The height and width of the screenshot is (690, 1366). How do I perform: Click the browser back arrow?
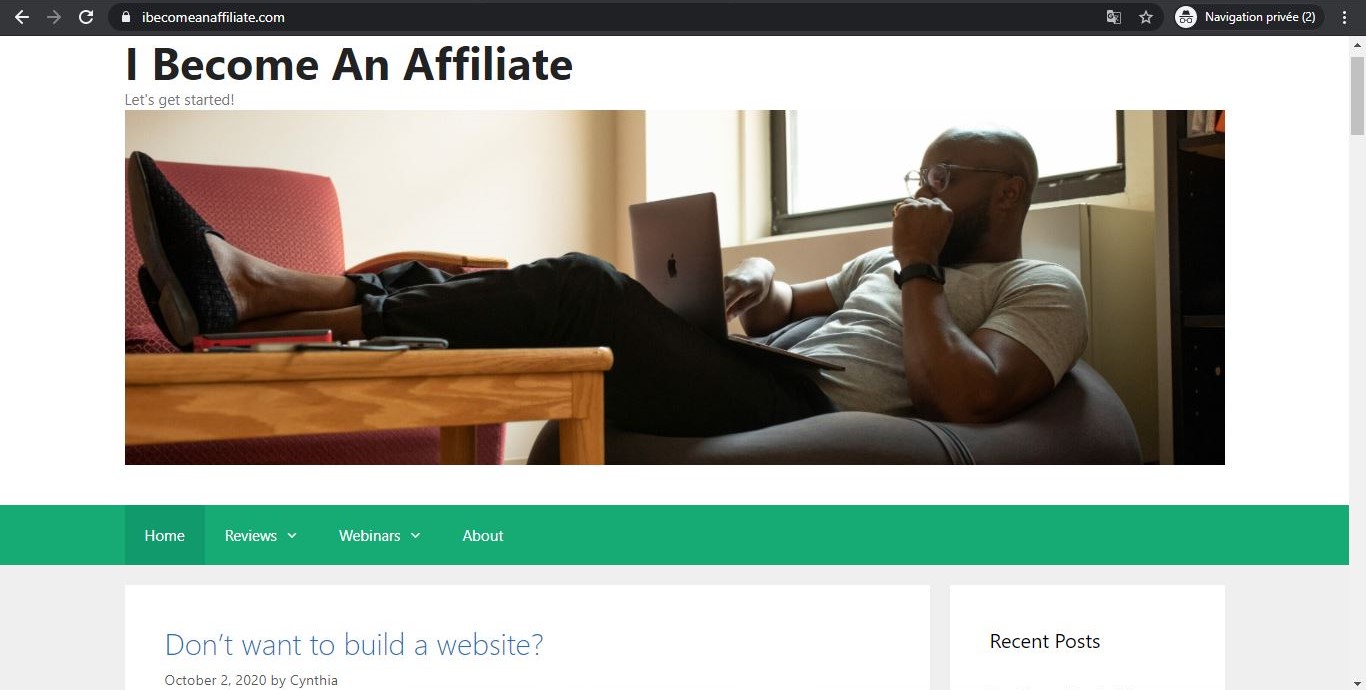21,17
